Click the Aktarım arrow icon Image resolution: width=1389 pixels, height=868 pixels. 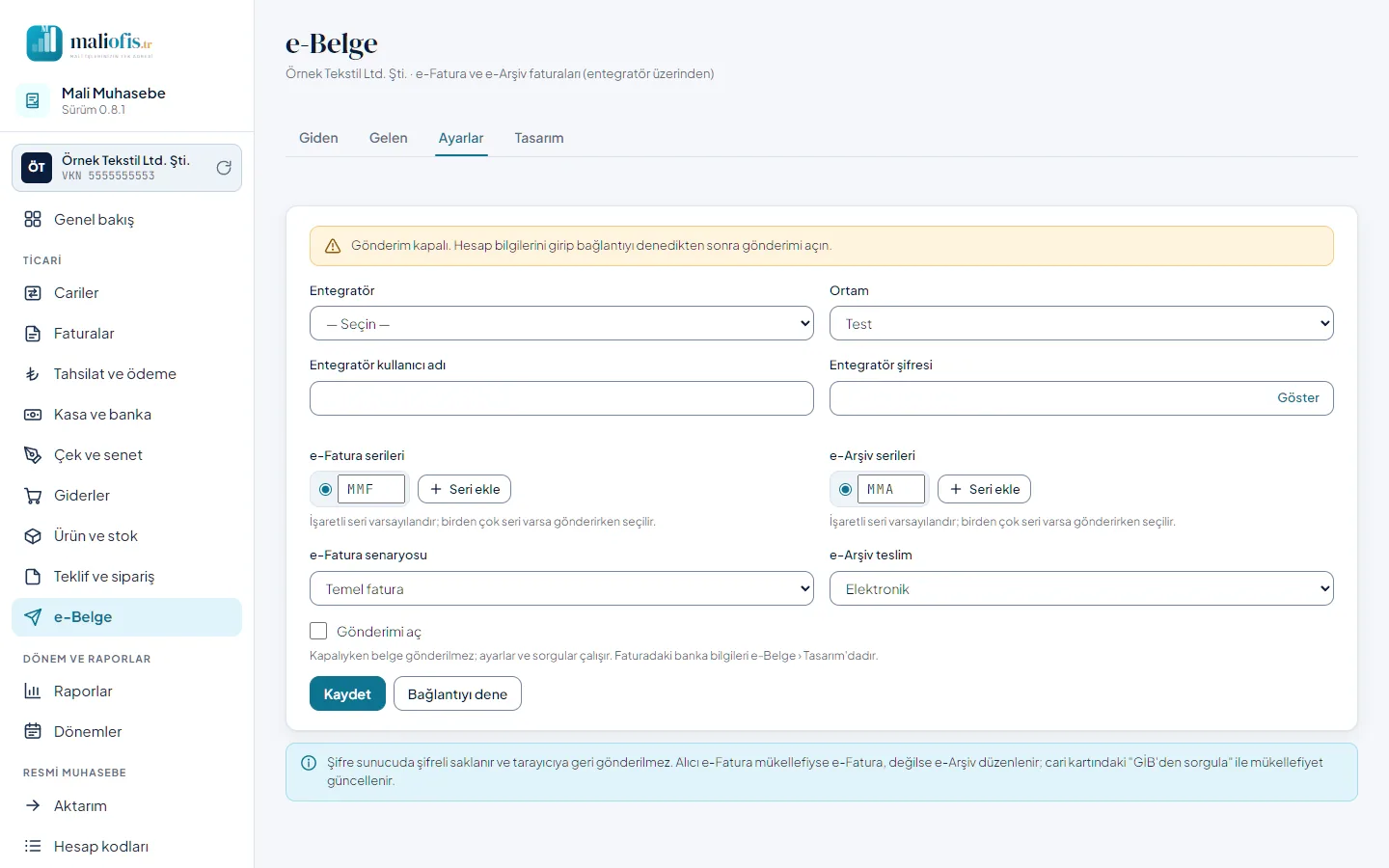tap(33, 806)
